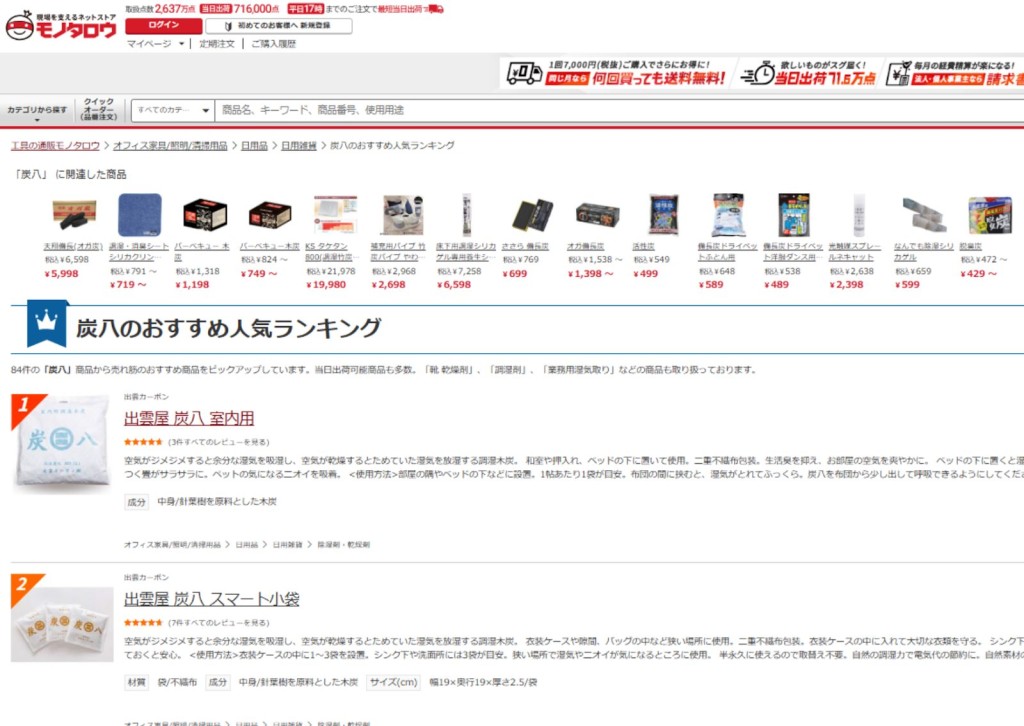Follow the 活性炭 product name link
This screenshot has height=726, width=1024.
pos(643,246)
